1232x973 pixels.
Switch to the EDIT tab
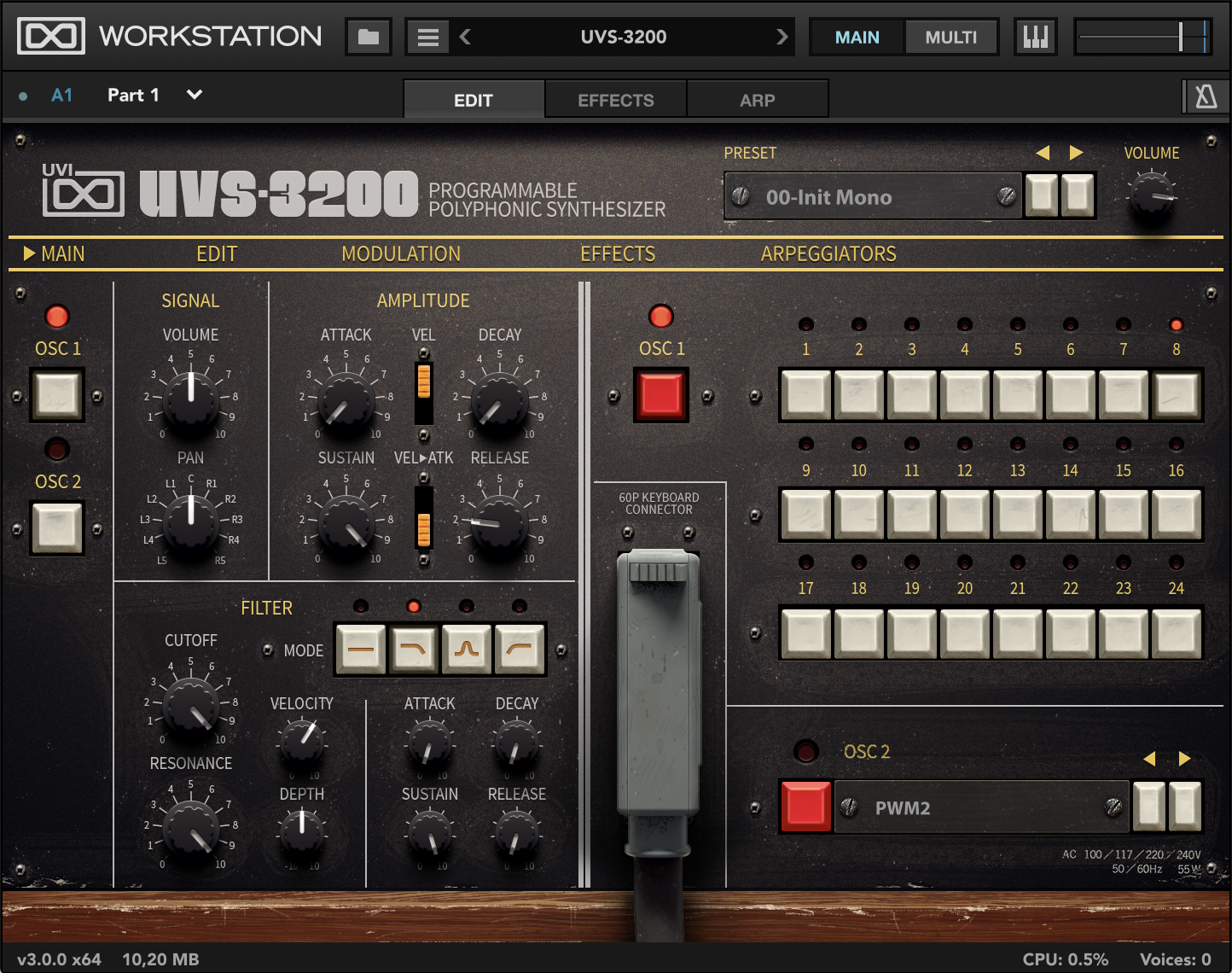[474, 100]
